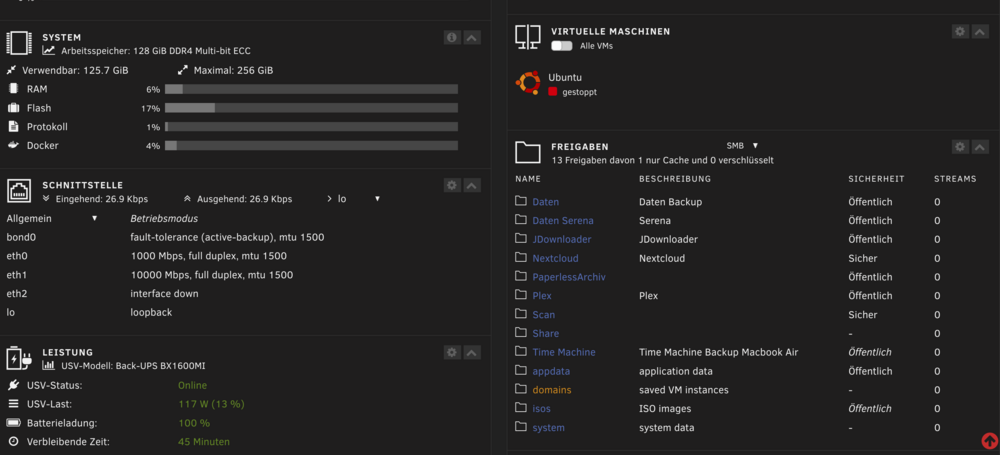
Task: Open the Scan share
Action: [543, 315]
